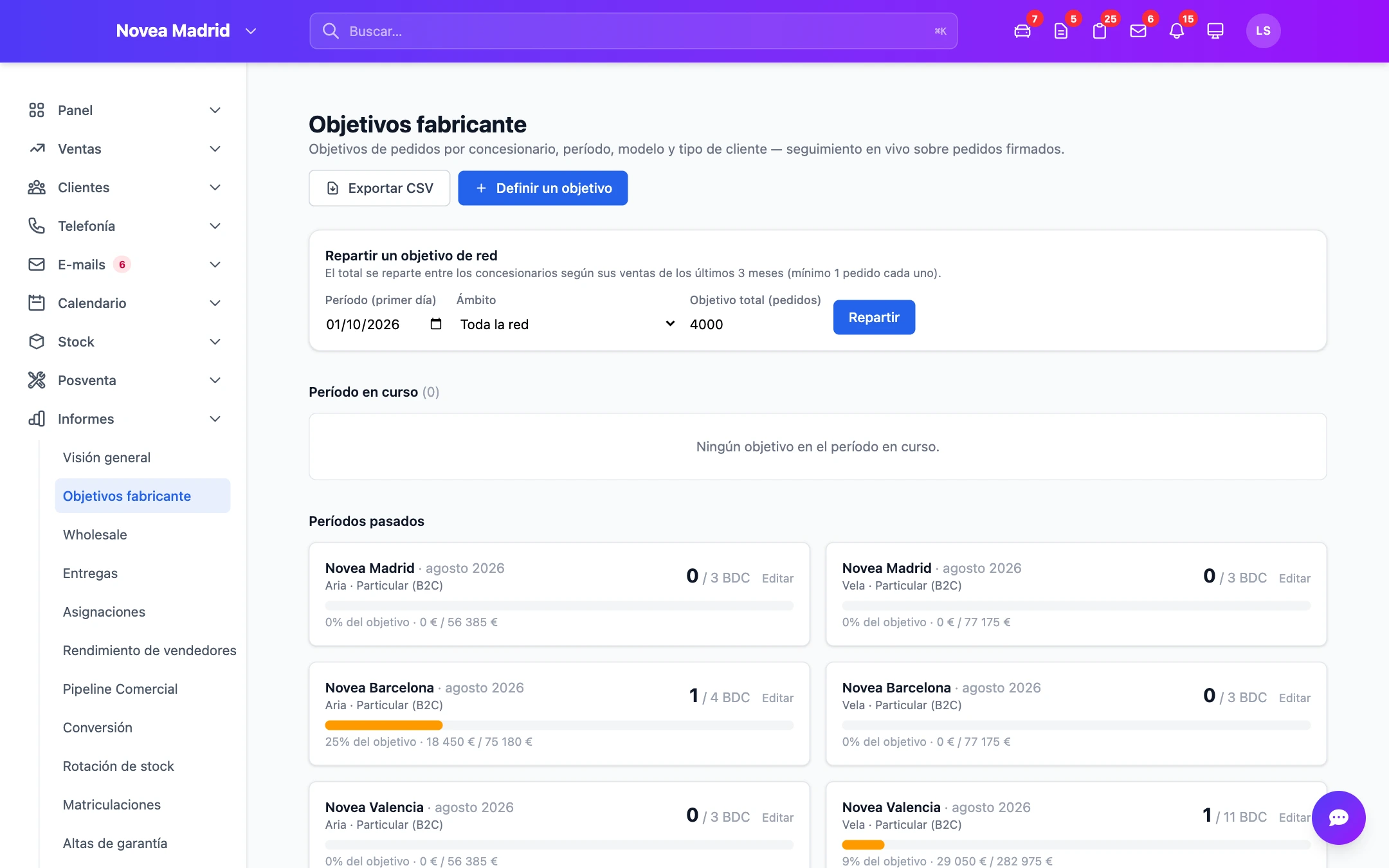Click the Período date field 01/10/2026
The height and width of the screenshot is (868, 1389).
(x=384, y=324)
